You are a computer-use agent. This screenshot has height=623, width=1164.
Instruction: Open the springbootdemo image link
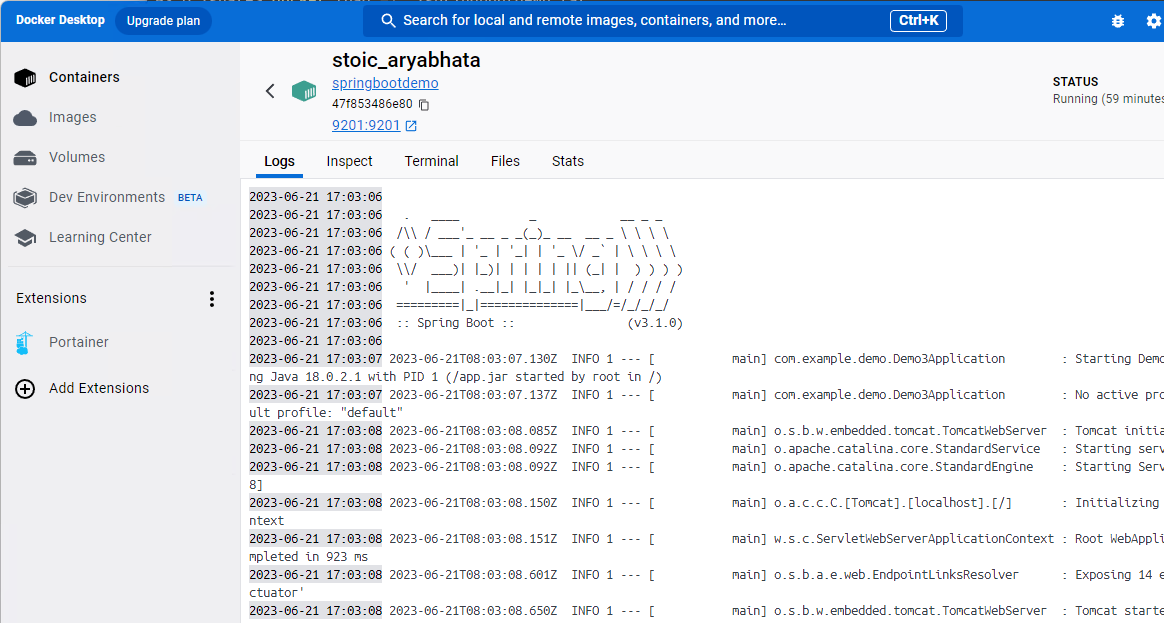(x=385, y=83)
